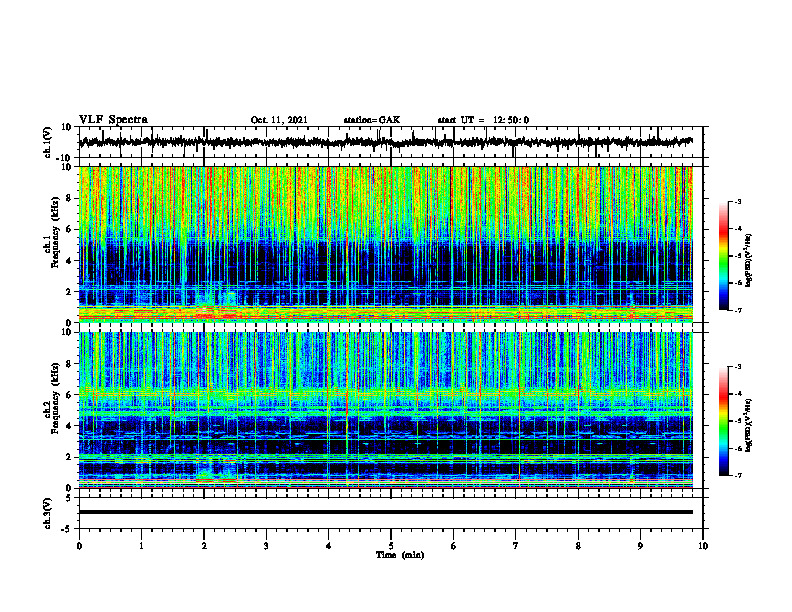Click the "6" tick label on time axis
This screenshot has height=612, width=792.
[454, 546]
